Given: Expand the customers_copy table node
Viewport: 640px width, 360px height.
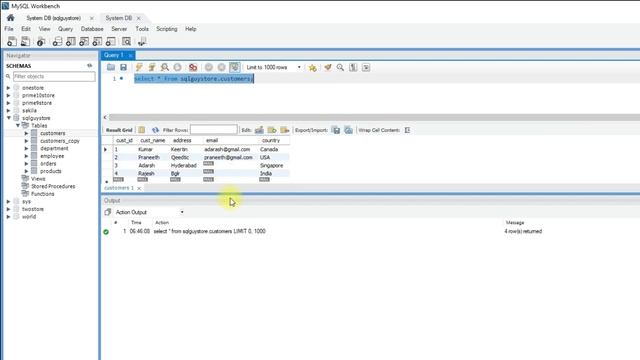Looking at the screenshot, I should 26,141.
